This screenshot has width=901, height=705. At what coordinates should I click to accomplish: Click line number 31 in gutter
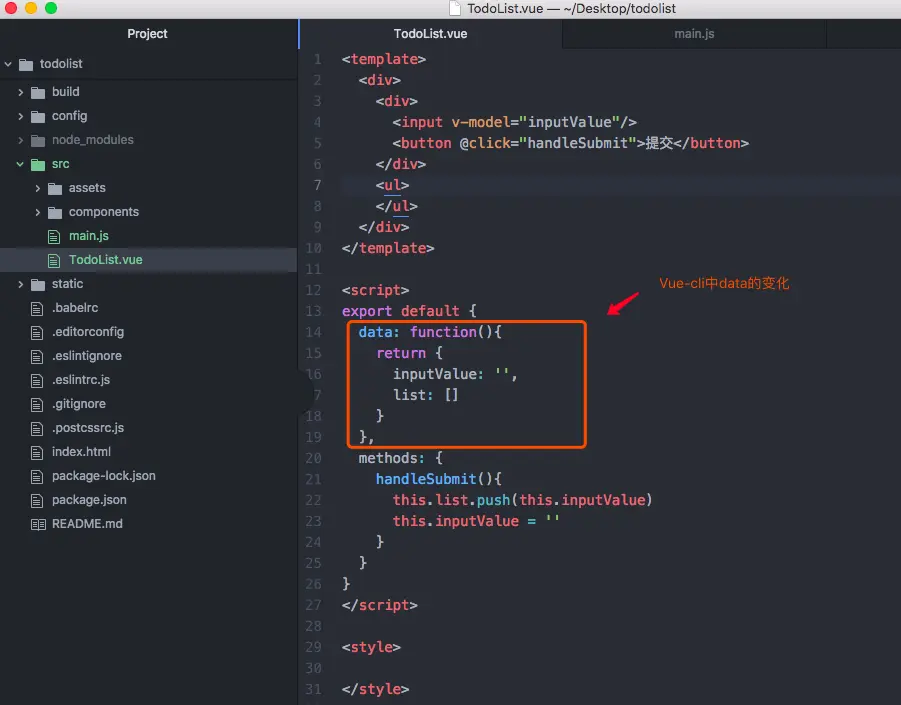tap(313, 689)
